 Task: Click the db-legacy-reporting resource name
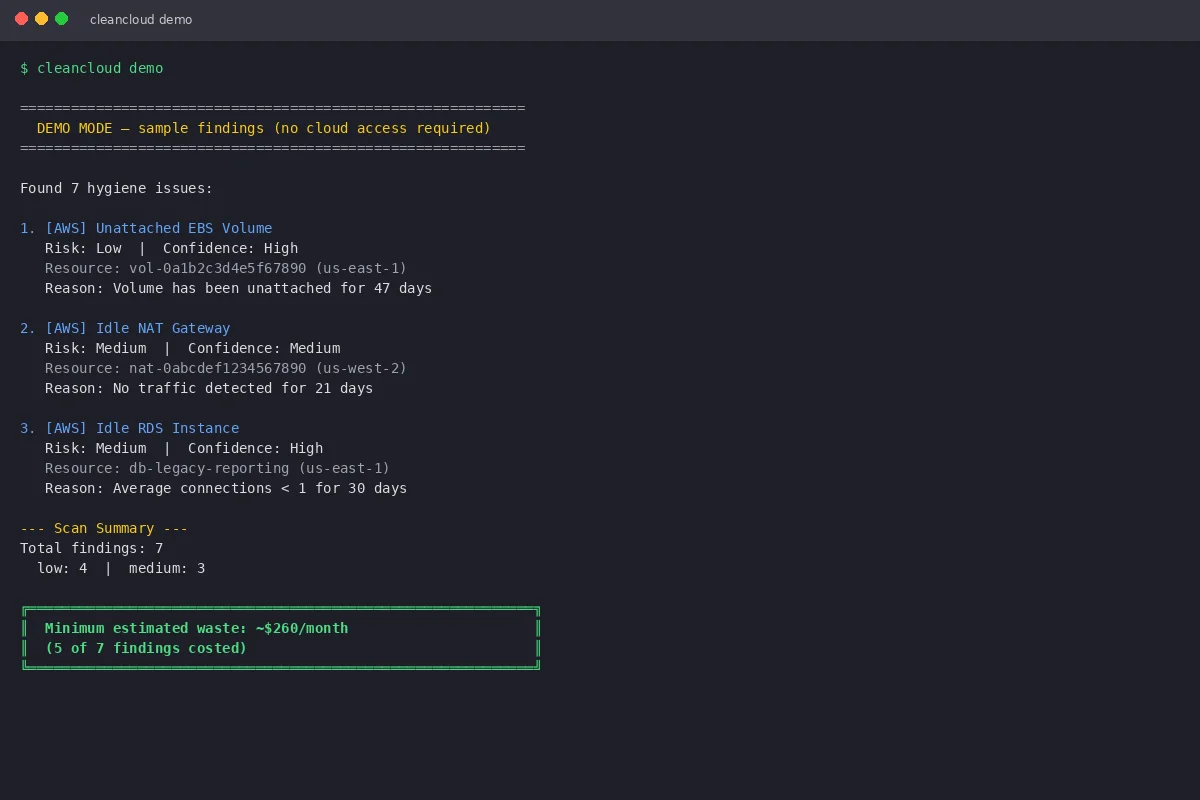coord(207,468)
